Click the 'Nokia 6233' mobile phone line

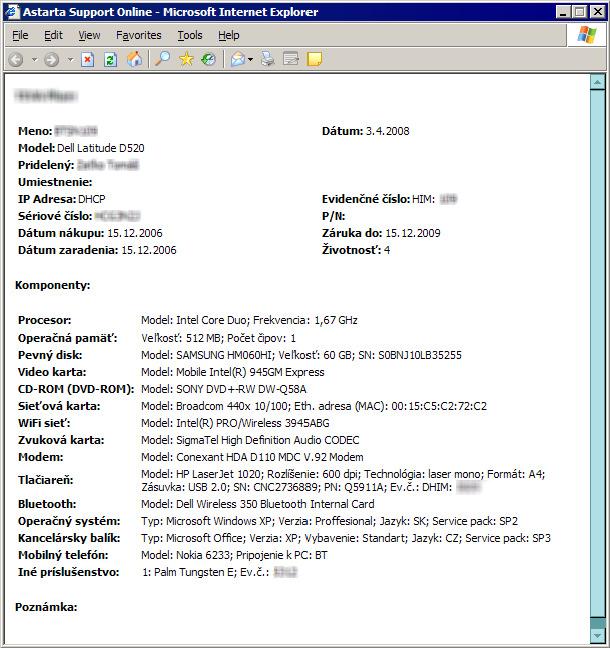tap(234, 555)
